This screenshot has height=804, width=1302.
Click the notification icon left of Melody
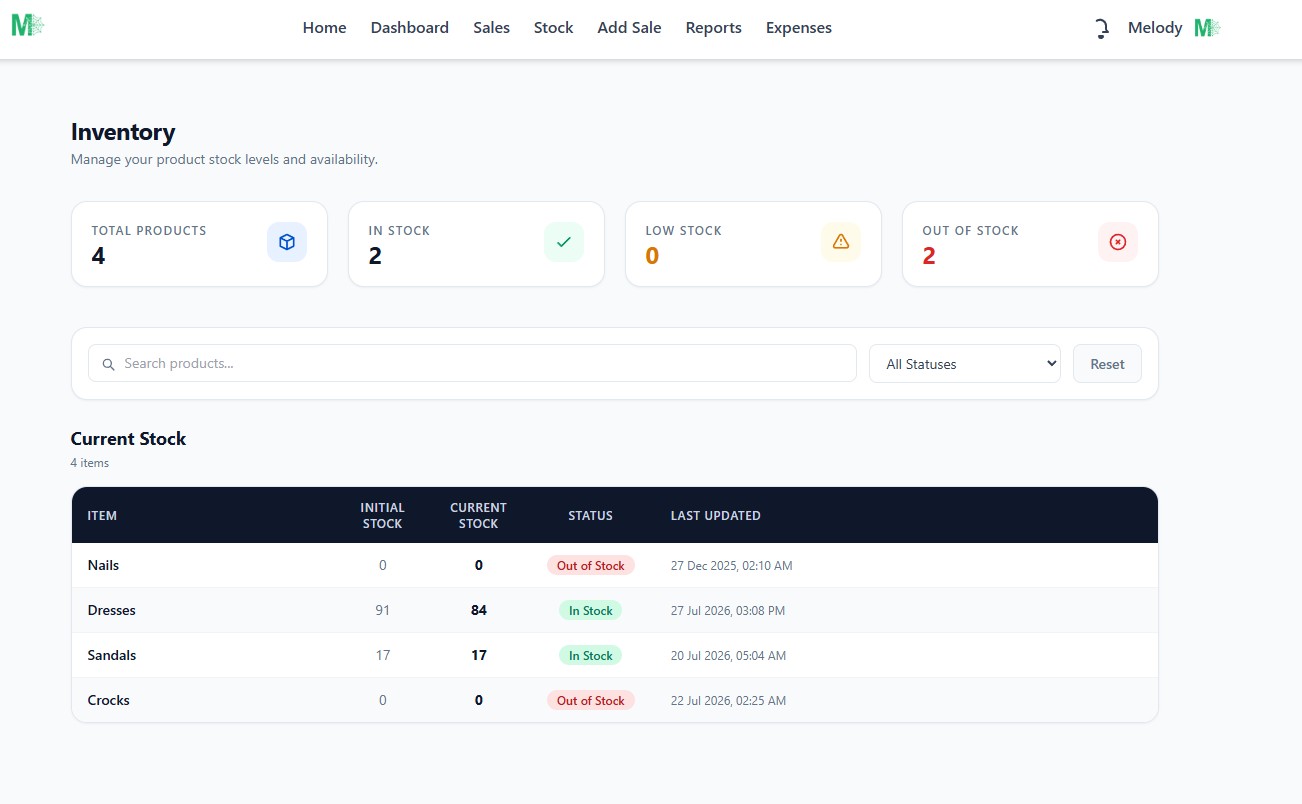point(1102,29)
